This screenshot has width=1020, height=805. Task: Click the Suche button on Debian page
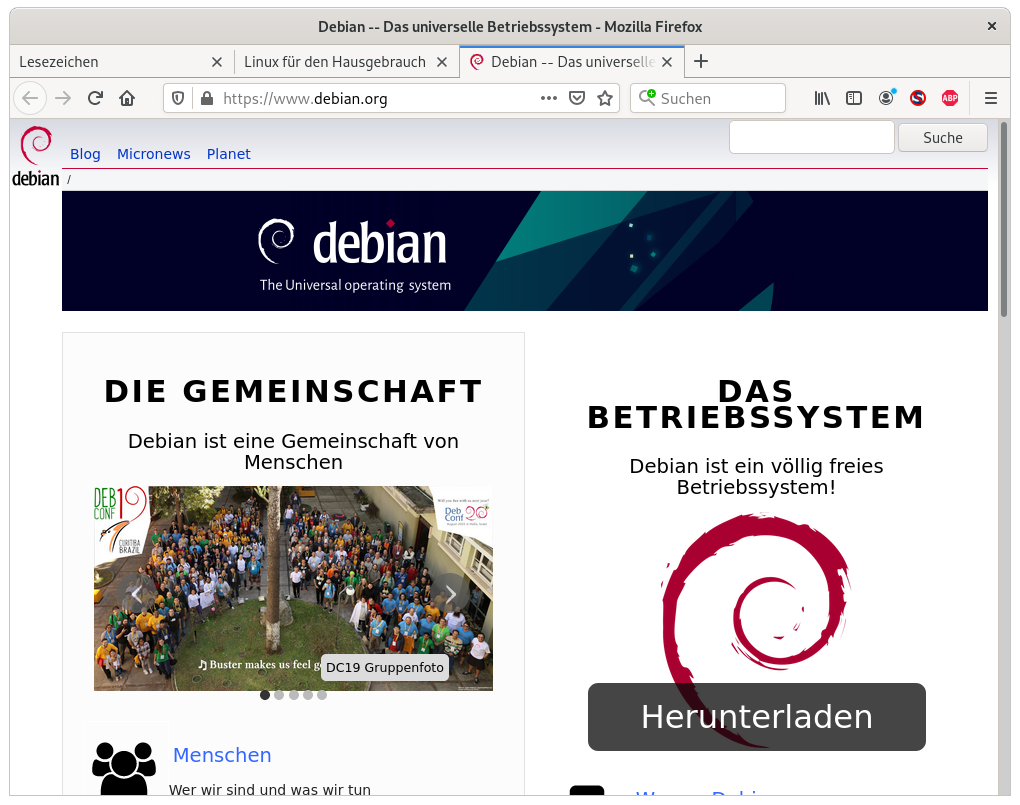point(943,137)
